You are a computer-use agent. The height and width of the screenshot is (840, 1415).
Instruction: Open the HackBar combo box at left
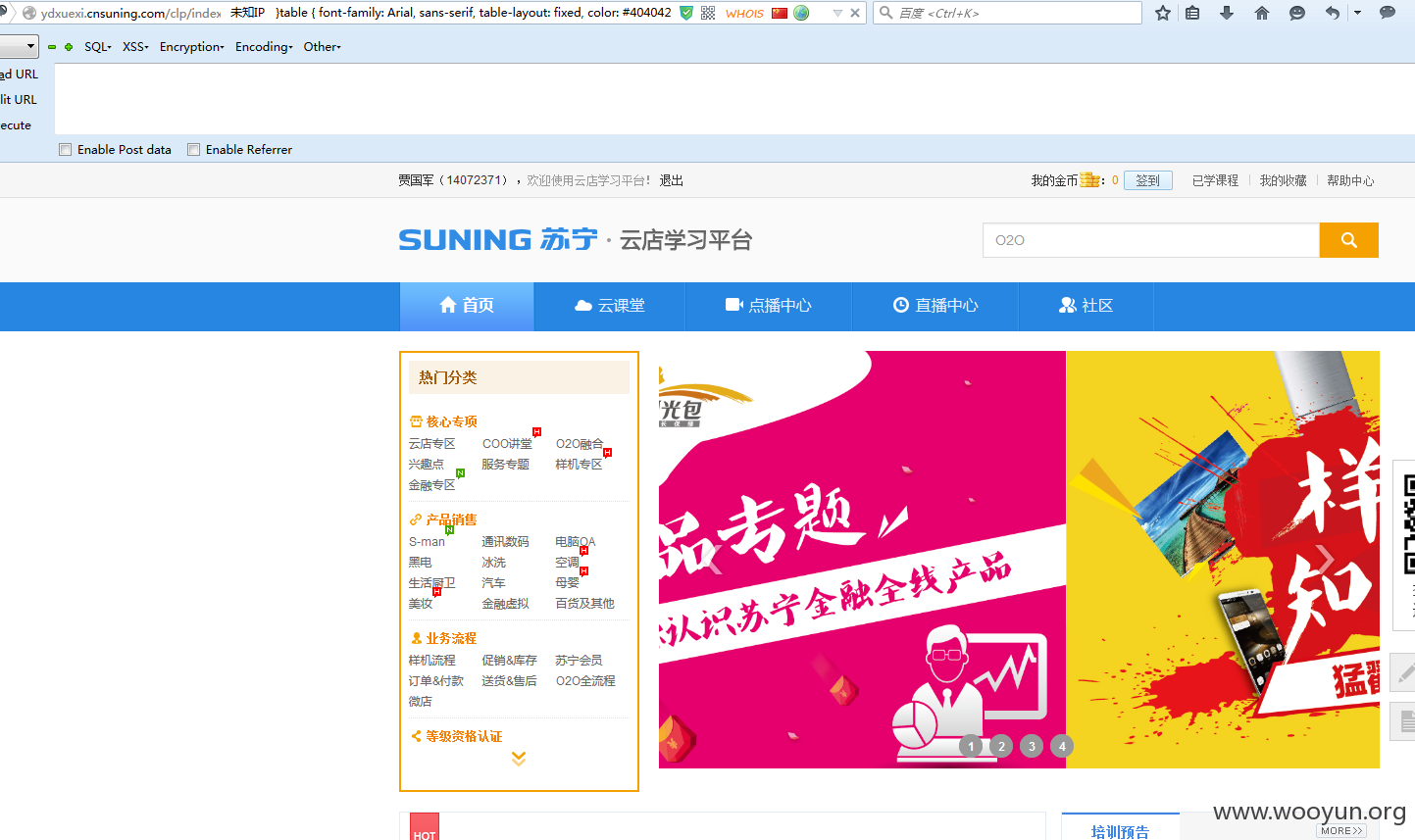tap(19, 46)
